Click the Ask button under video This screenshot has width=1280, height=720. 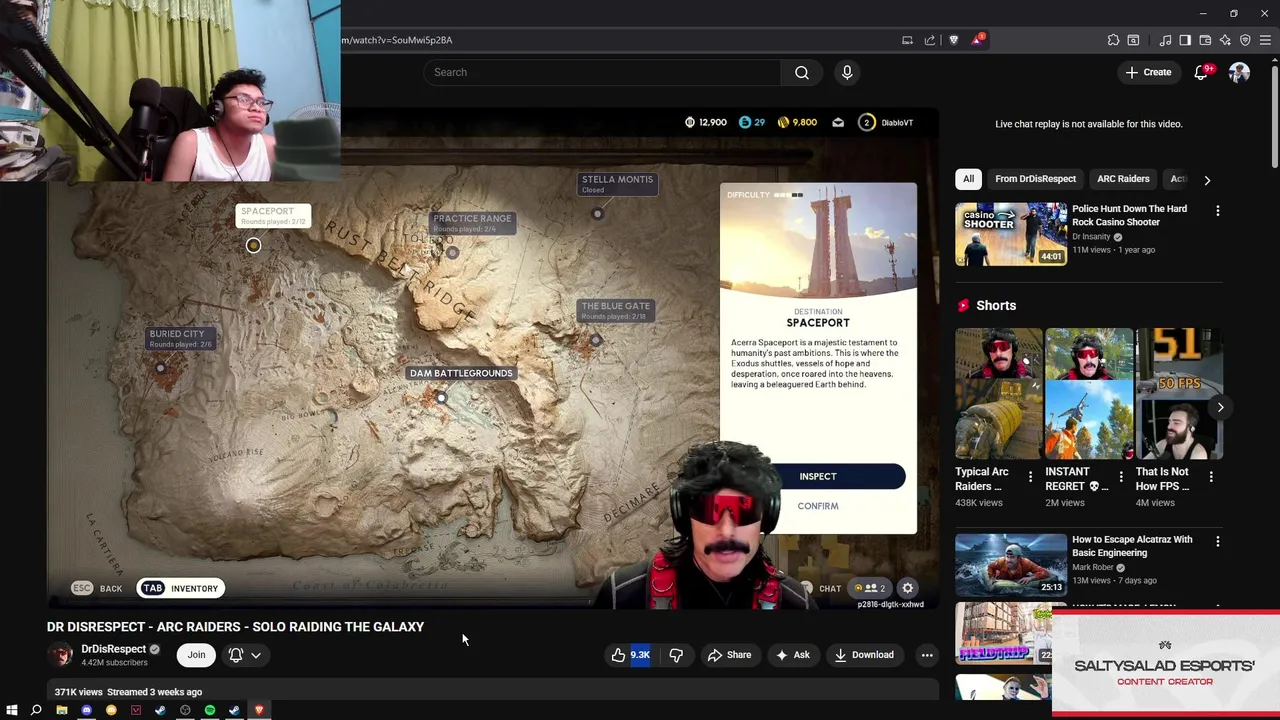[x=792, y=655]
